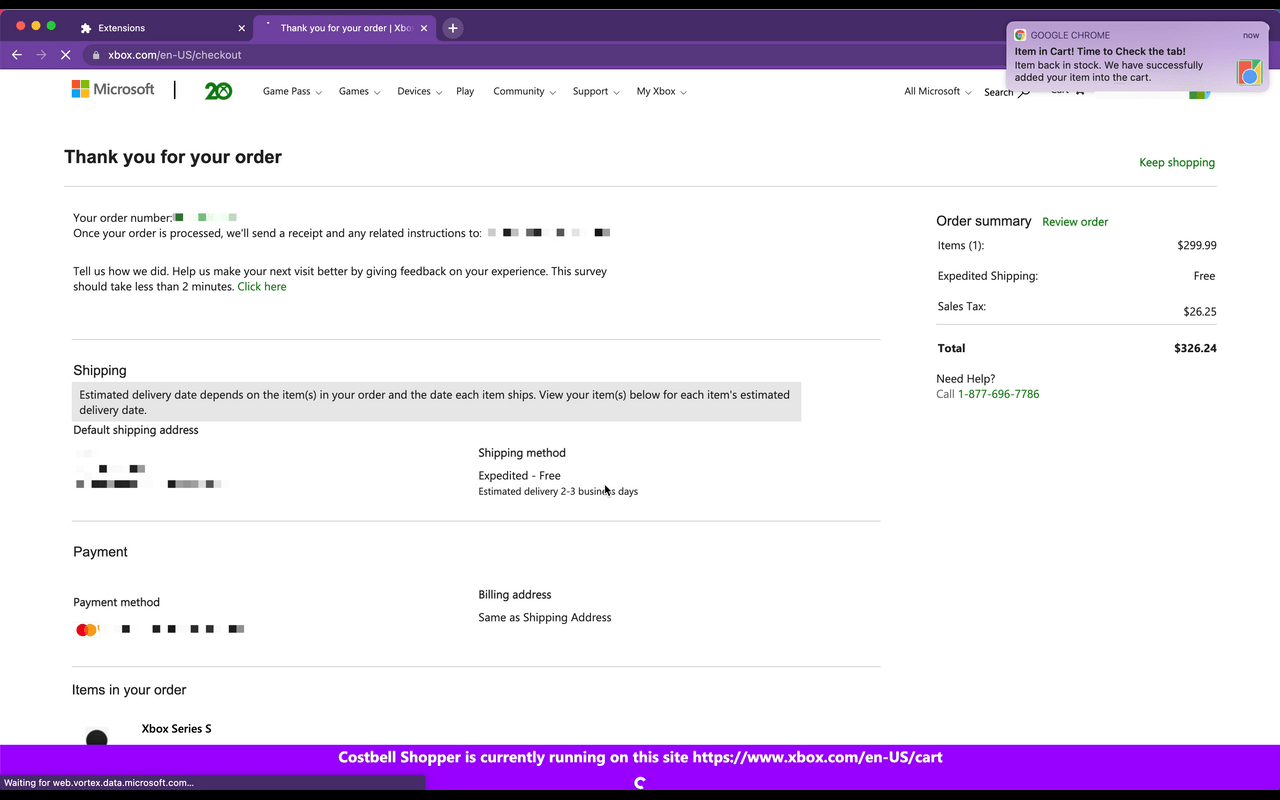Click the Xbox 20th anniversary logo
Screen dimensions: 1280x800
click(218, 91)
